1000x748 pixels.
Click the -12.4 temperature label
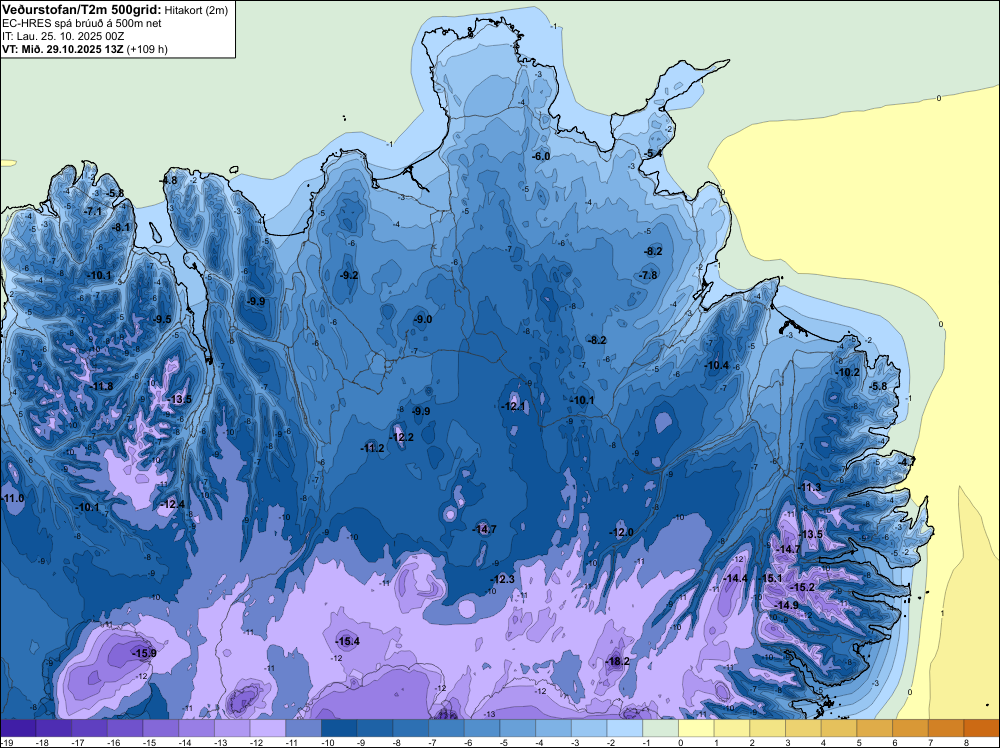pos(172,504)
